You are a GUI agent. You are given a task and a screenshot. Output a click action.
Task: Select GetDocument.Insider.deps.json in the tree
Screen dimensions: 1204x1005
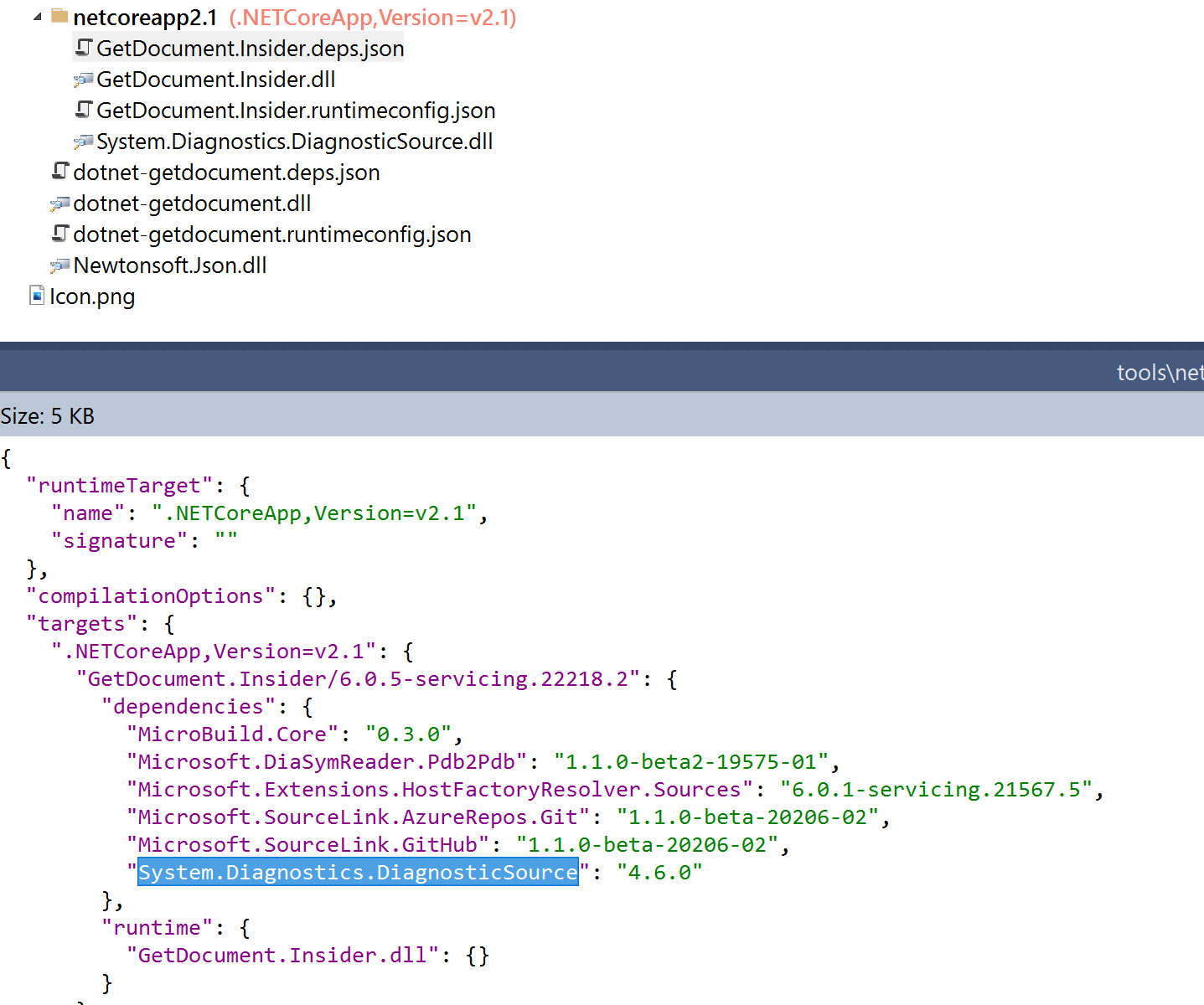251,49
